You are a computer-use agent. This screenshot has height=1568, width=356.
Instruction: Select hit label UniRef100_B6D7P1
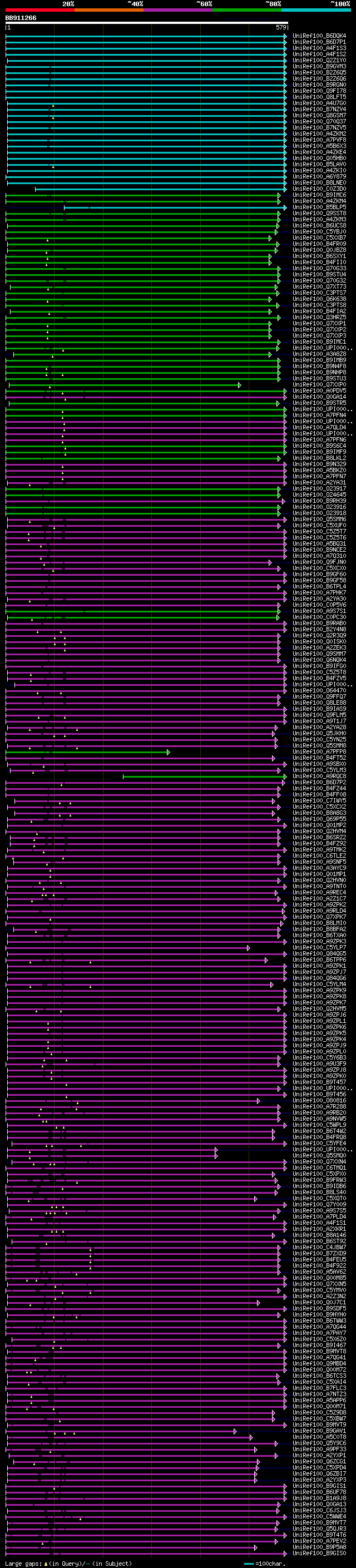point(319,42)
